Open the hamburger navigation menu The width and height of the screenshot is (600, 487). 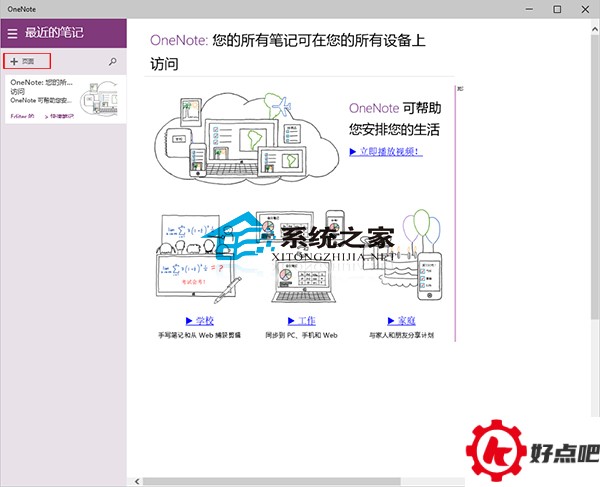12,33
